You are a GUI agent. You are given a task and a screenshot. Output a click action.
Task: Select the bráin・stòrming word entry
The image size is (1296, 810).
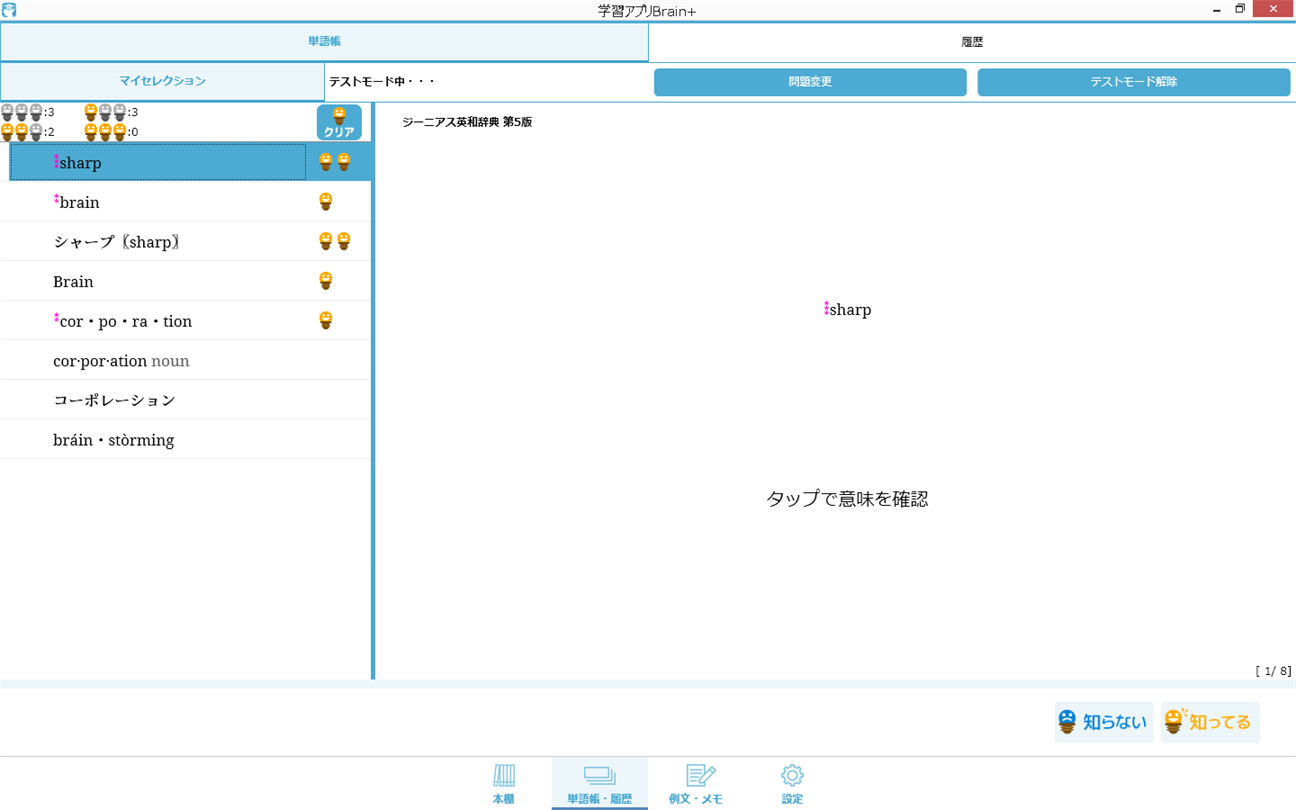(185, 440)
